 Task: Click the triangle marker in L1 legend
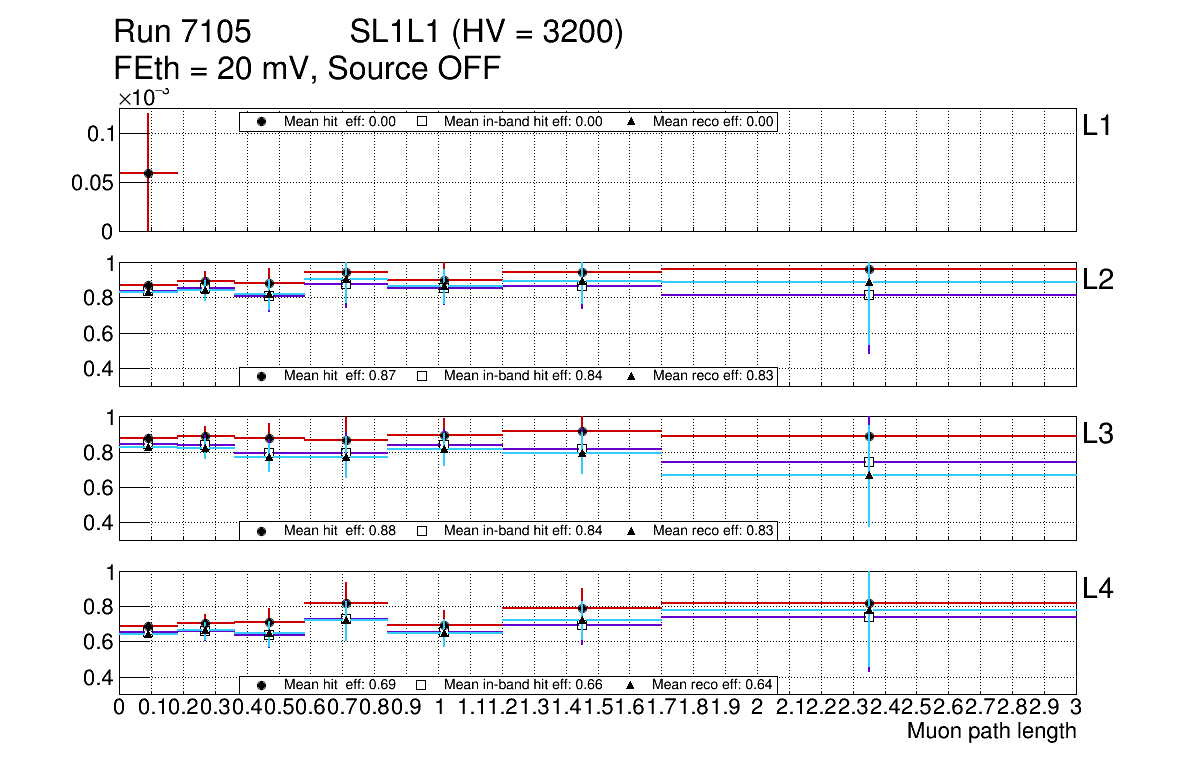631,121
